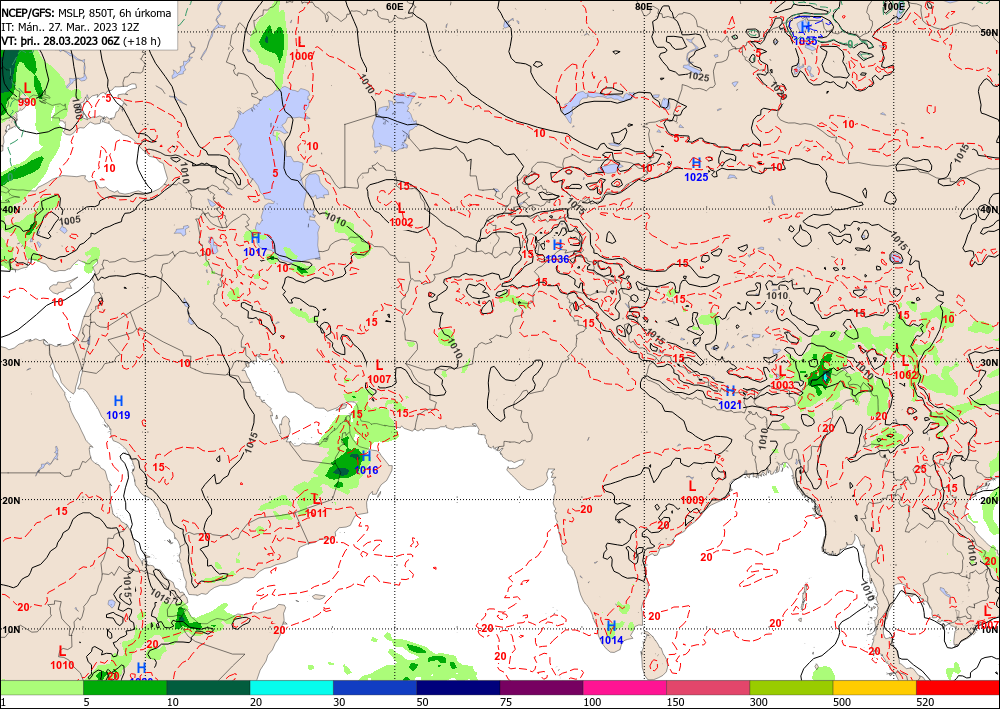Click the 'H 1017' marker near the Caspian Sea
The image size is (1000, 709).
(x=255, y=244)
